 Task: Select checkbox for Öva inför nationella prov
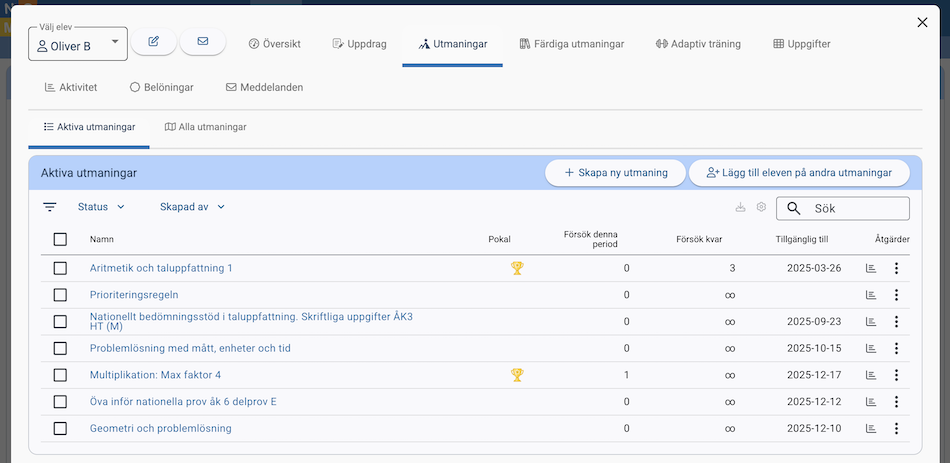60,402
